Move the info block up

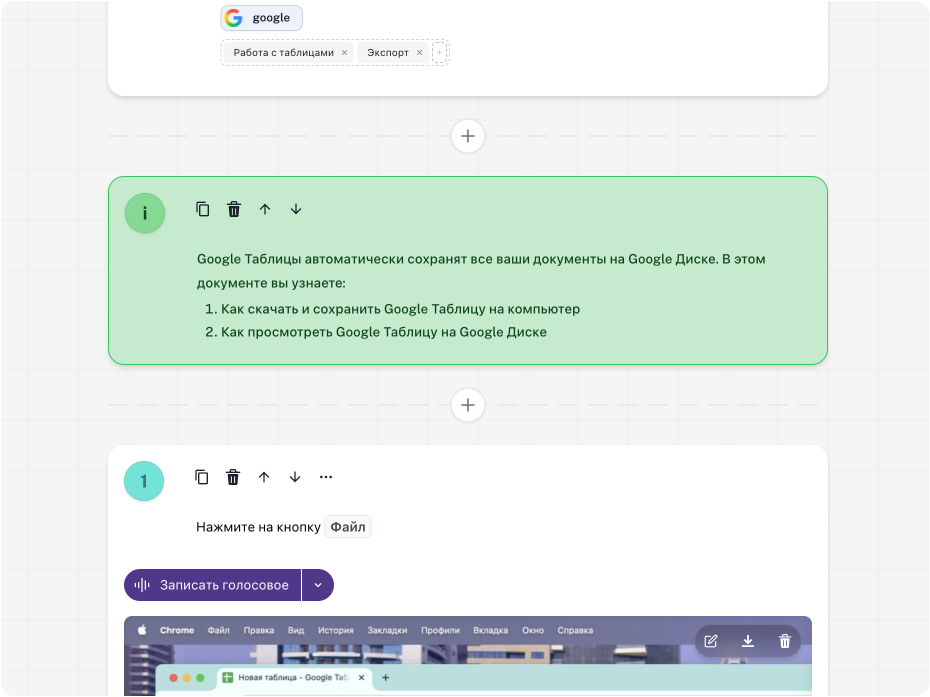tap(265, 209)
